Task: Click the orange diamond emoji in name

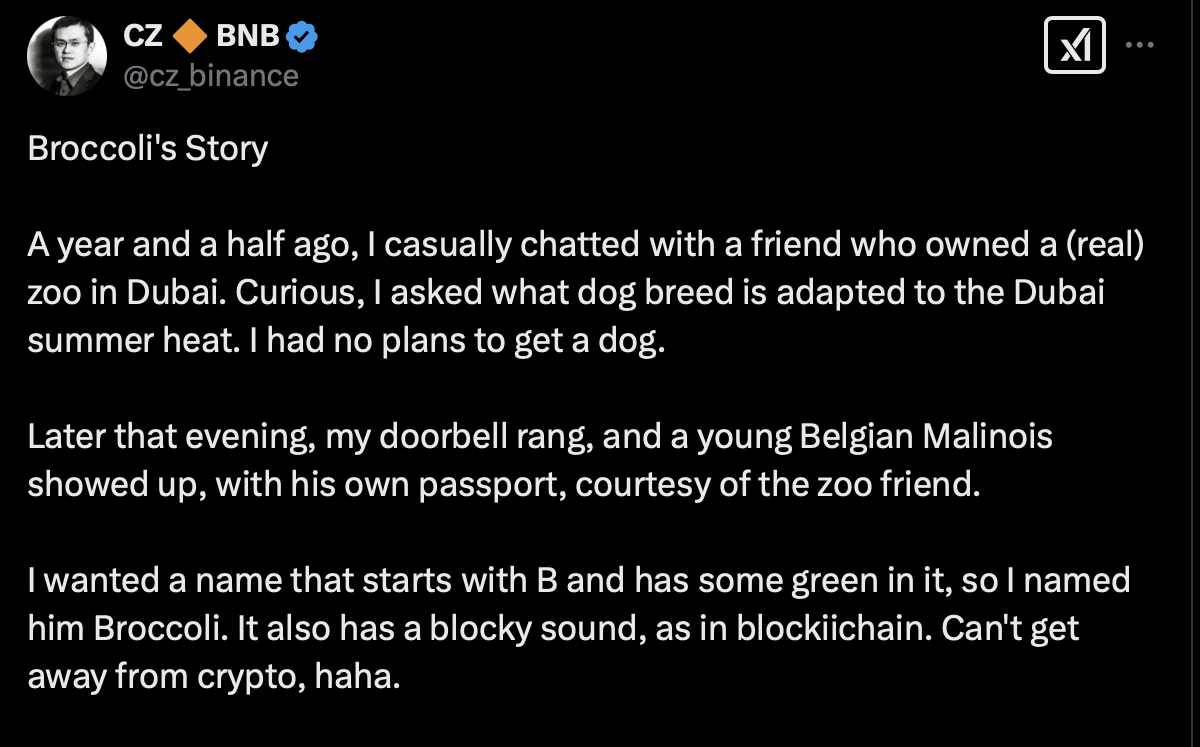Action: point(188,38)
